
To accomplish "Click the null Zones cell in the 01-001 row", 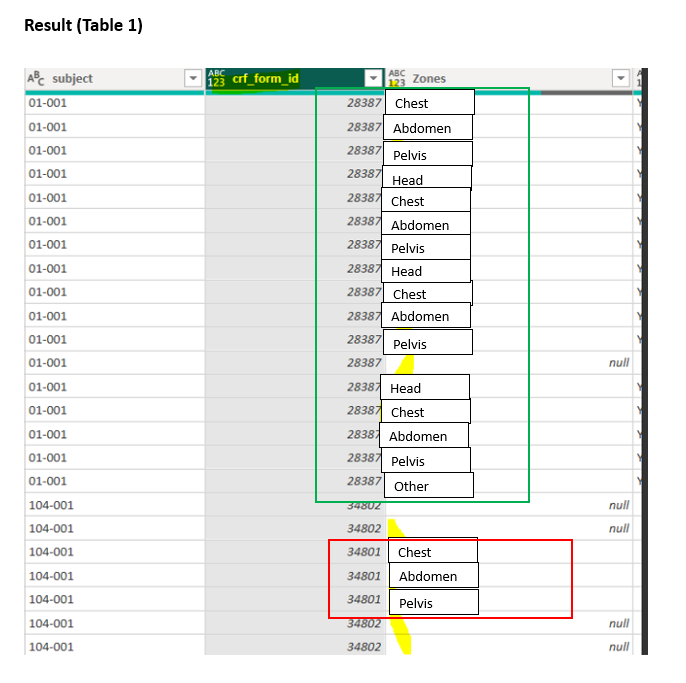I will tap(509, 363).
